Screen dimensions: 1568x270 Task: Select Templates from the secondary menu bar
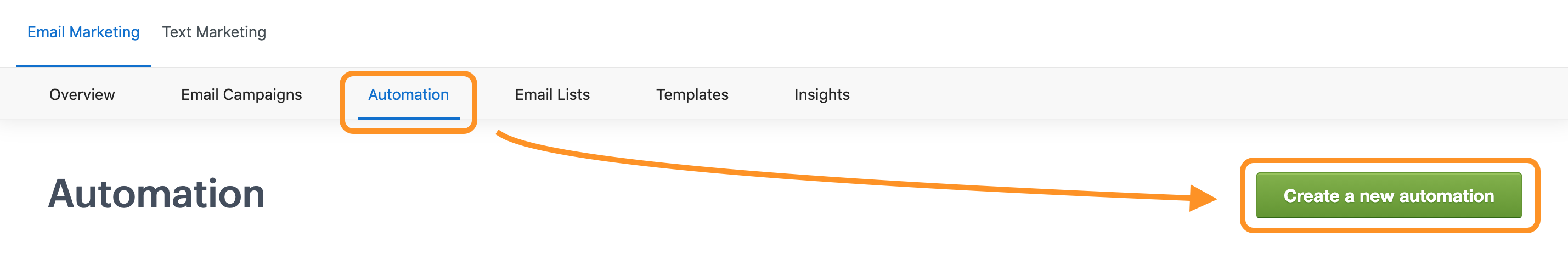click(692, 94)
